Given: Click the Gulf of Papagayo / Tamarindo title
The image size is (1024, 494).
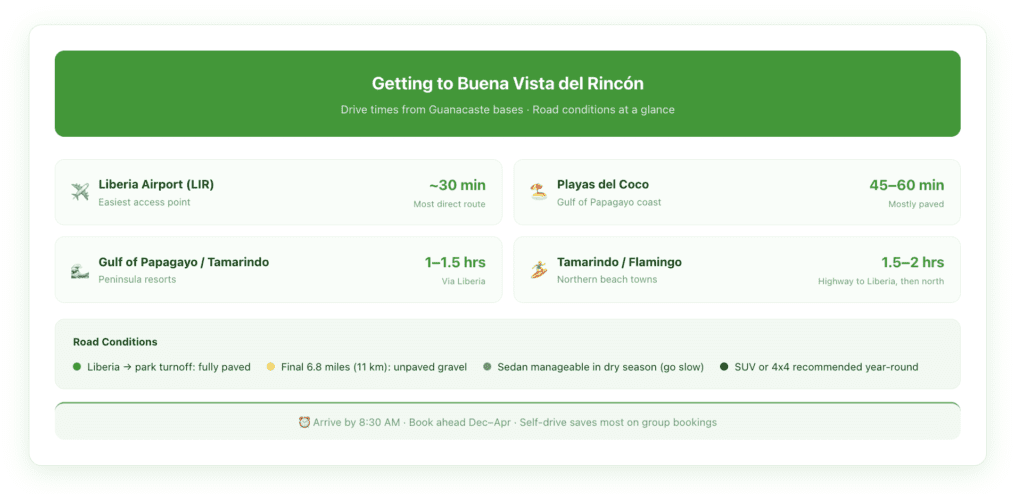Looking at the screenshot, I should click(x=183, y=262).
